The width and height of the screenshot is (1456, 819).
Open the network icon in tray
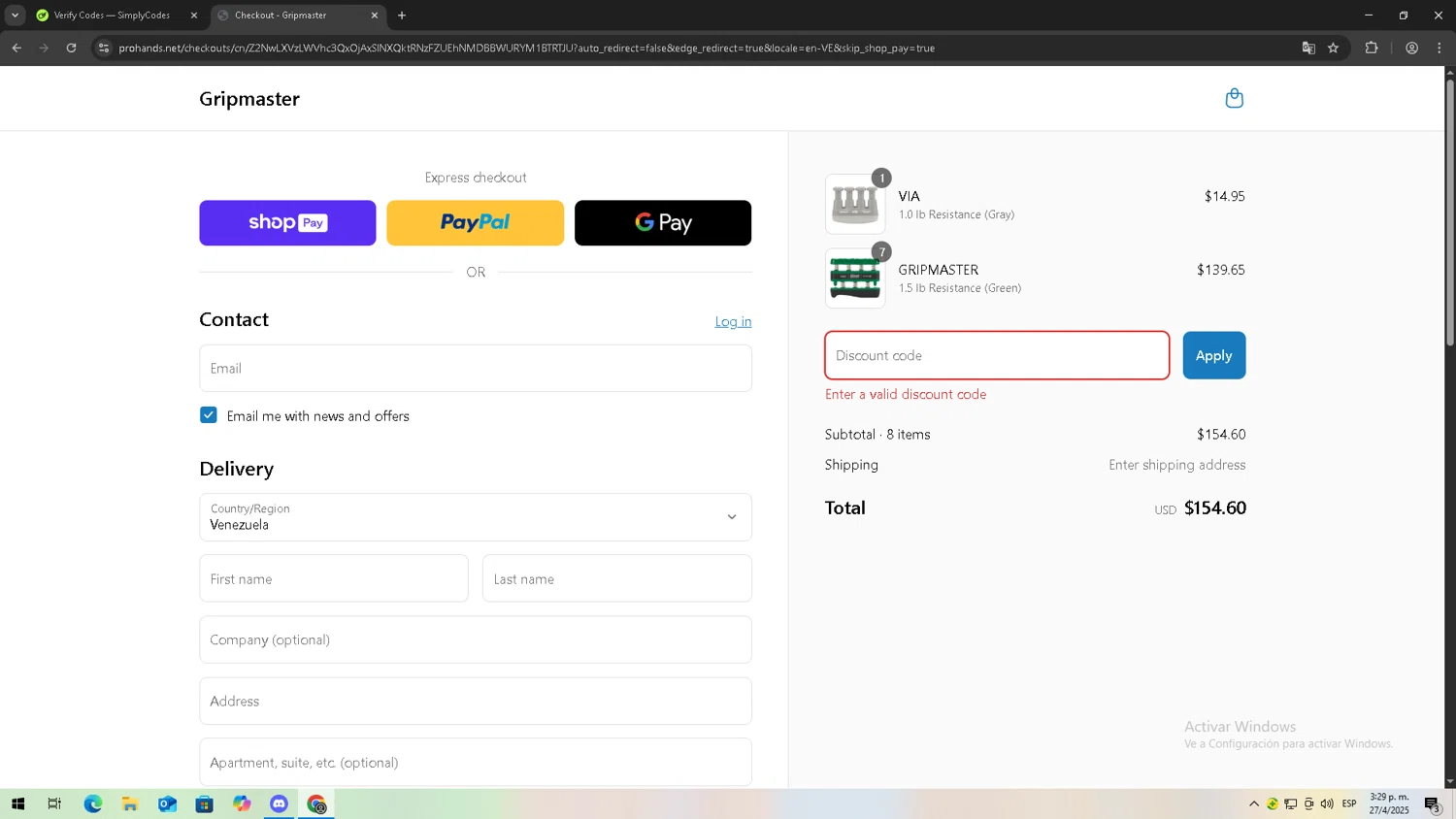[x=1290, y=803]
